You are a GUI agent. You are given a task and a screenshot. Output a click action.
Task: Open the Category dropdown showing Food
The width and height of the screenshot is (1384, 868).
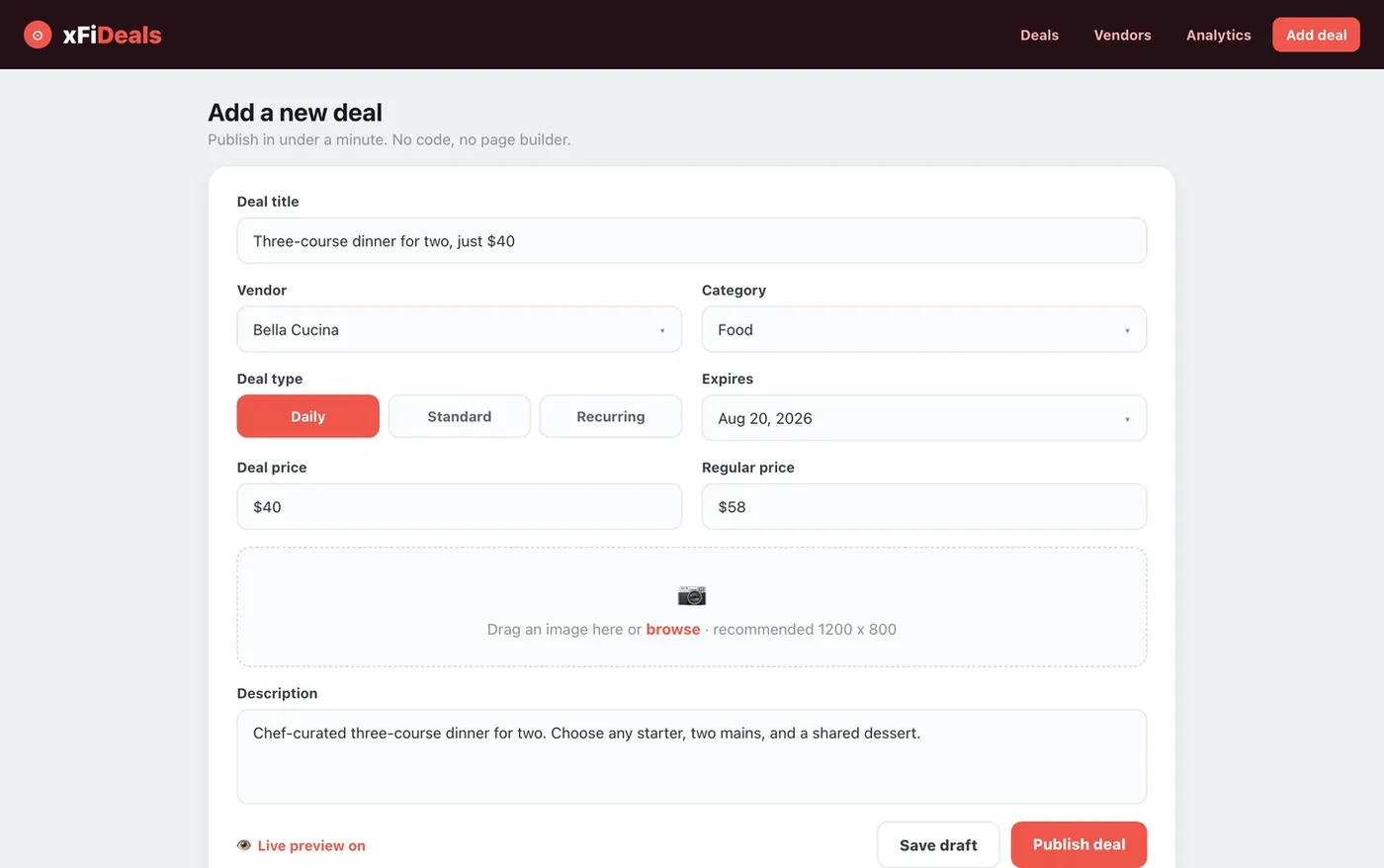pyautogui.click(x=924, y=329)
